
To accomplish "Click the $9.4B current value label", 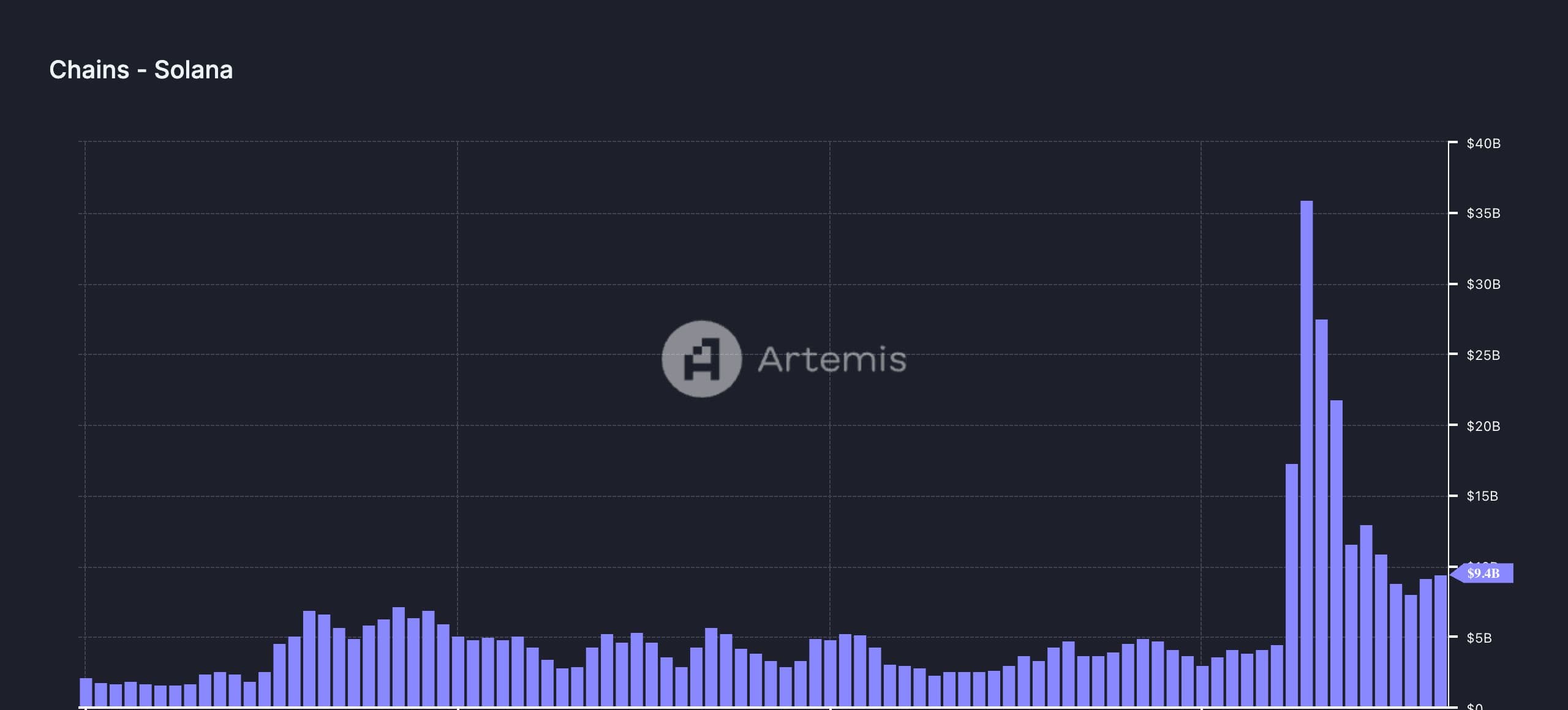I will (x=1482, y=573).
